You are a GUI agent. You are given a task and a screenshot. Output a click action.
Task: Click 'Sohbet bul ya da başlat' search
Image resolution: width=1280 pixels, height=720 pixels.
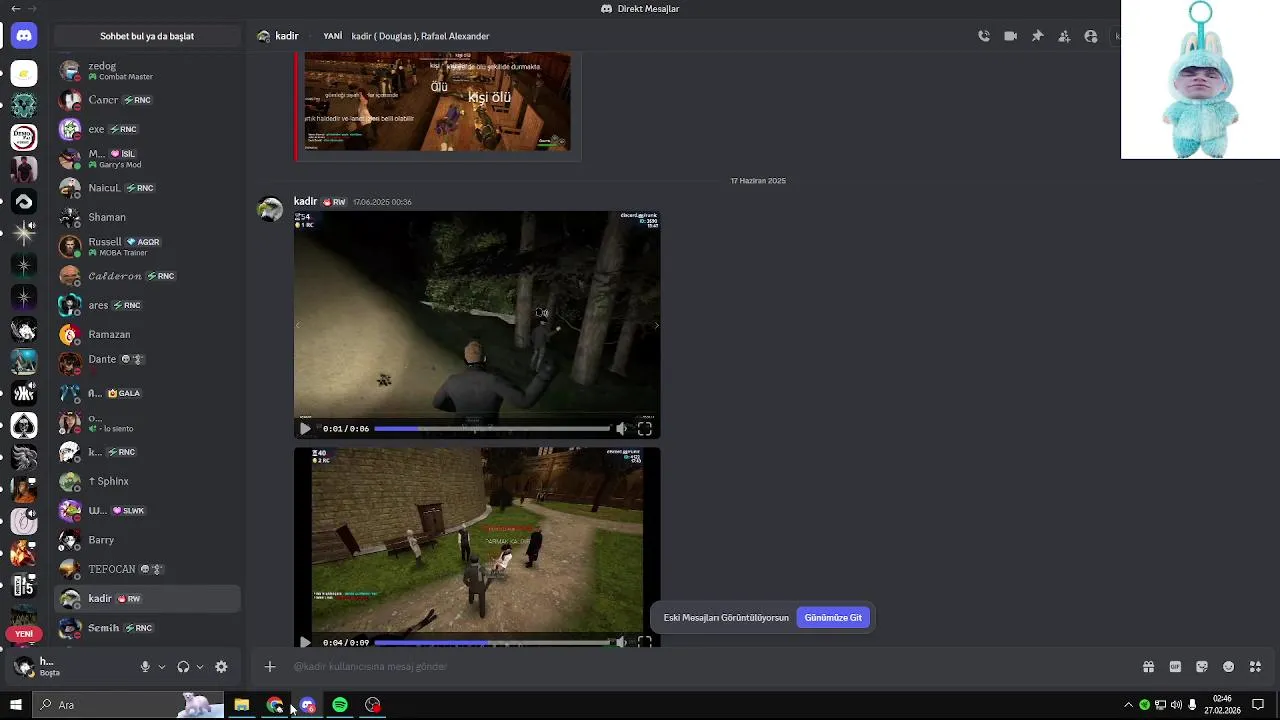pyautogui.click(x=147, y=36)
